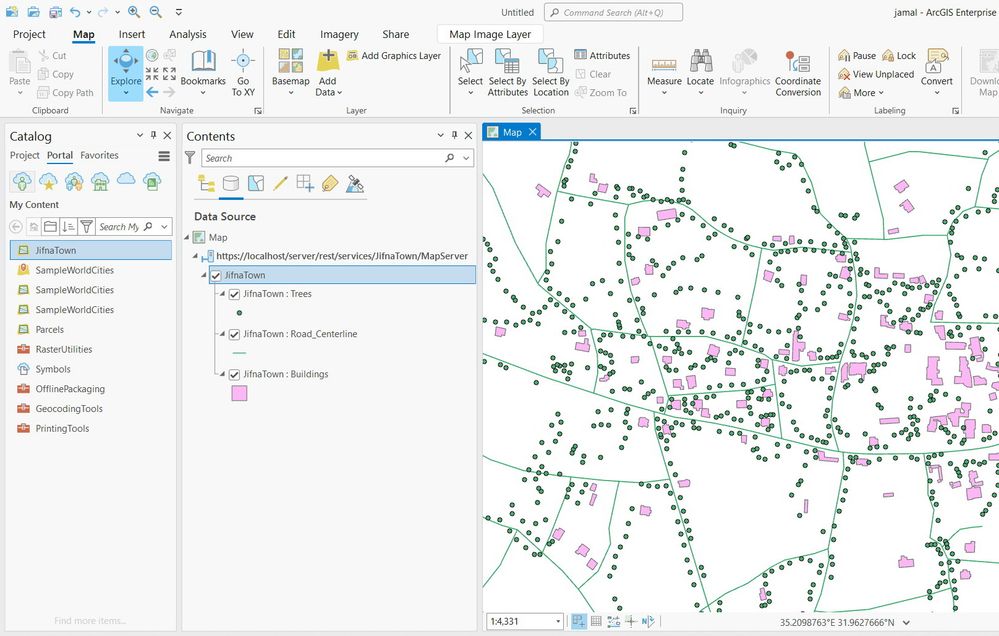The image size is (999, 636).
Task: Switch to List By Data Source view
Action: click(231, 183)
